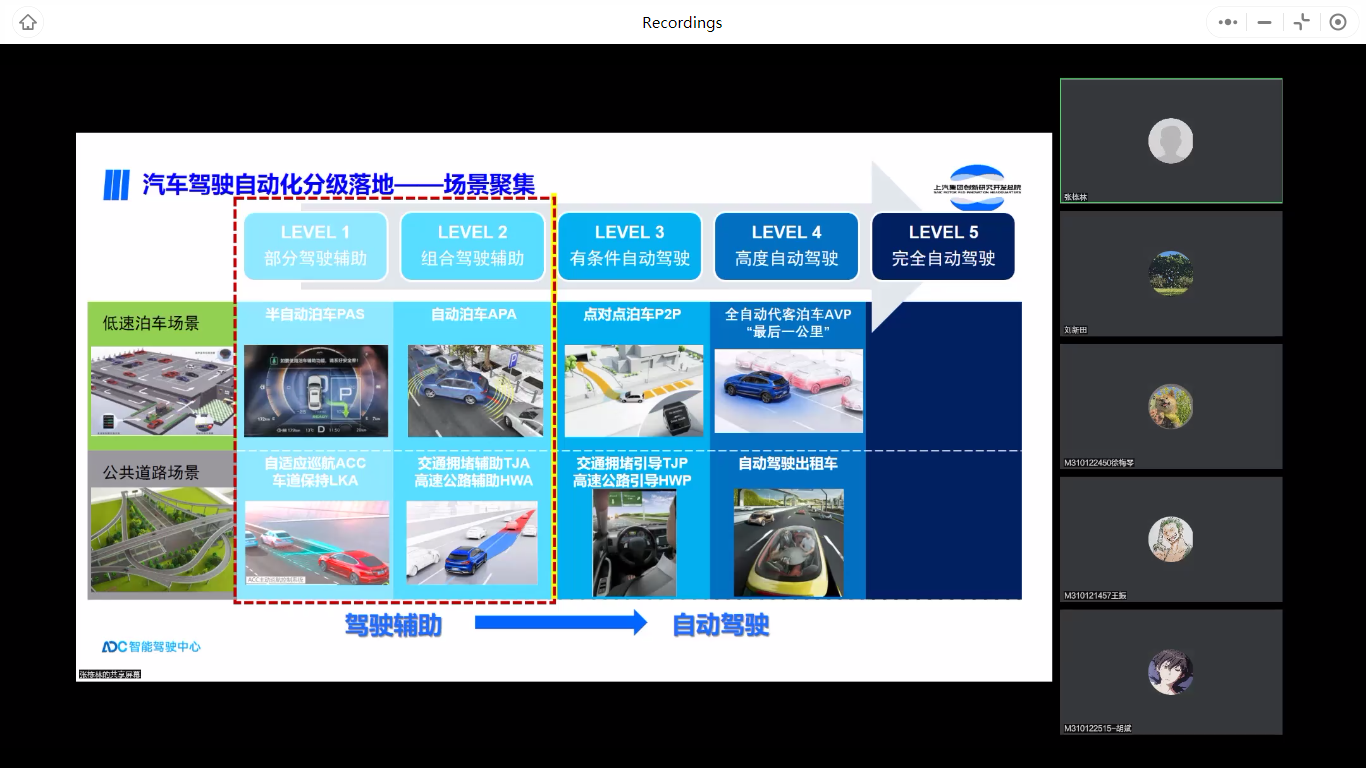
Task: Select the 刘新田 participant tile
Action: click(1171, 273)
